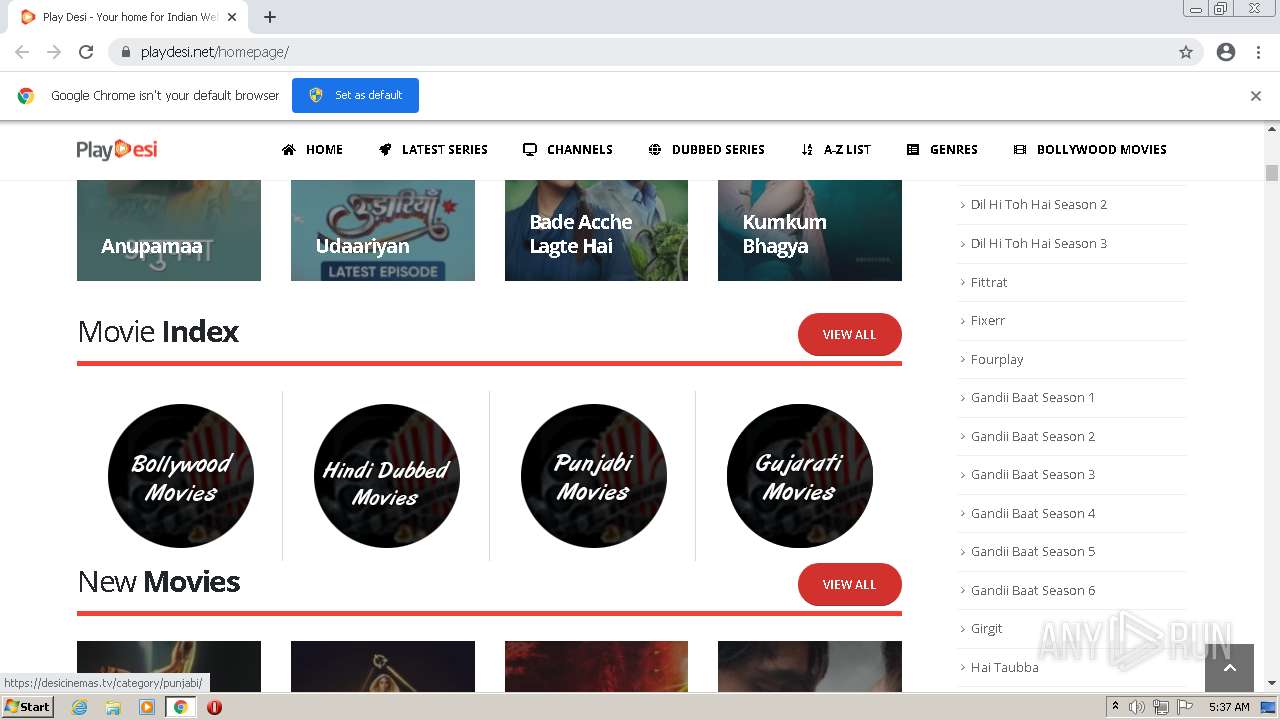Open Dil Hi Toh Hai Season 2 link
This screenshot has width=1280, height=720.
tap(1038, 205)
